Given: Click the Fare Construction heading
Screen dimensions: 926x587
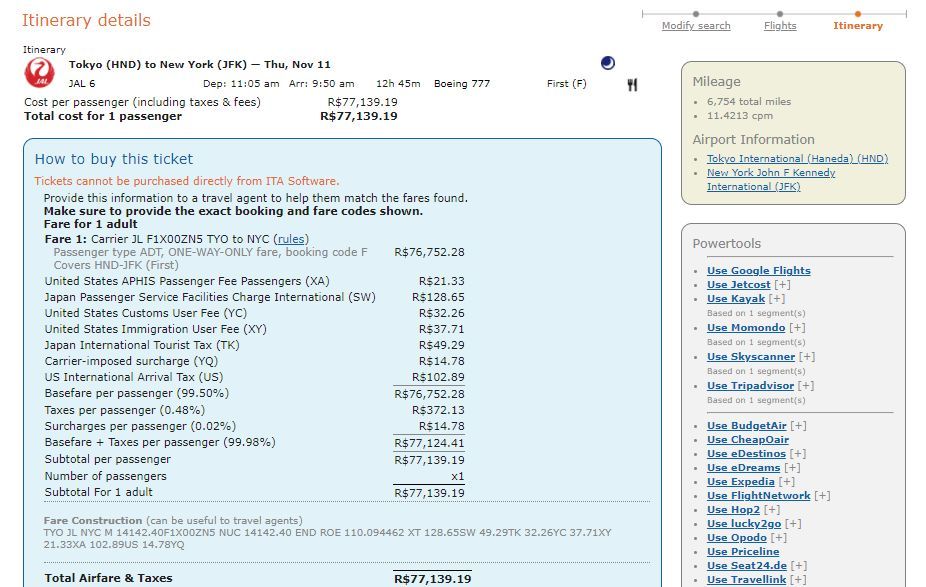Looking at the screenshot, I should [93, 521].
